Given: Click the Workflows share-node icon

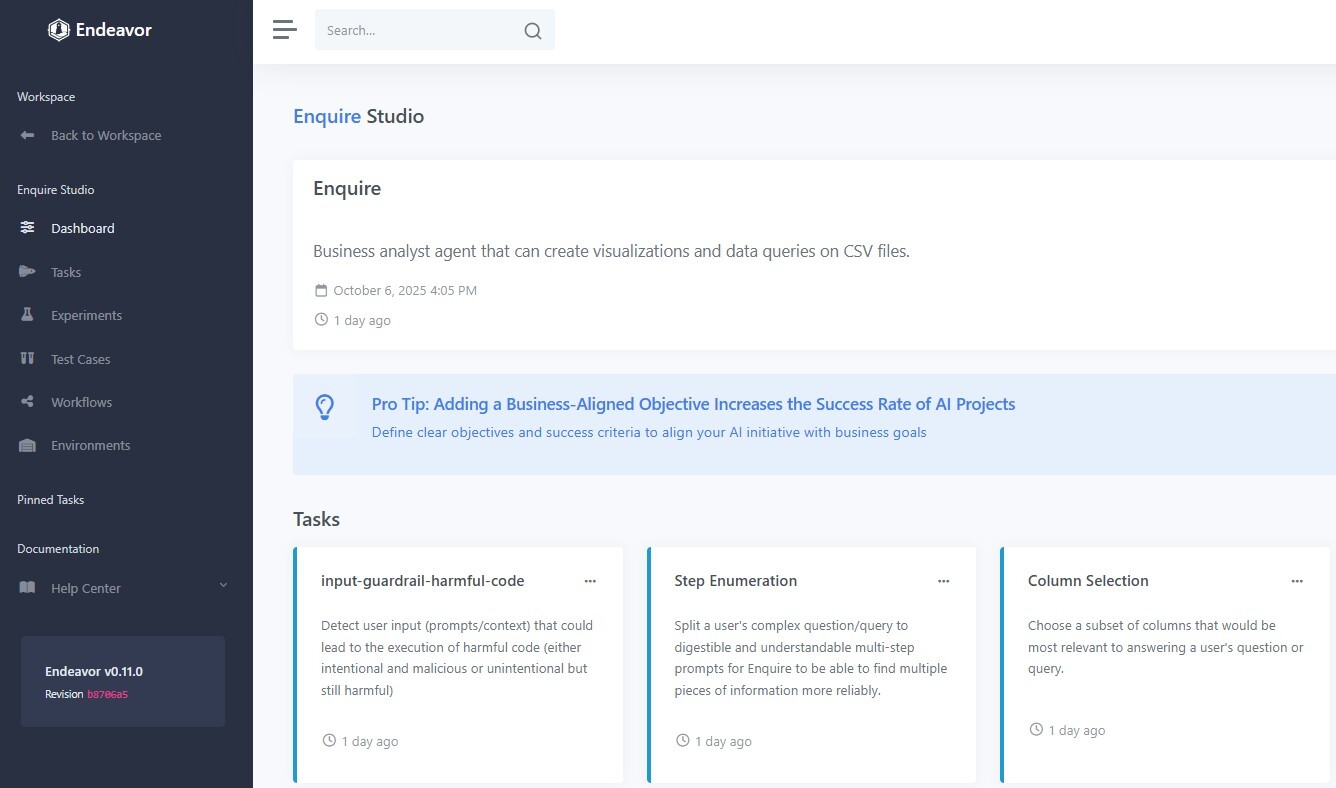Looking at the screenshot, I should (28, 402).
